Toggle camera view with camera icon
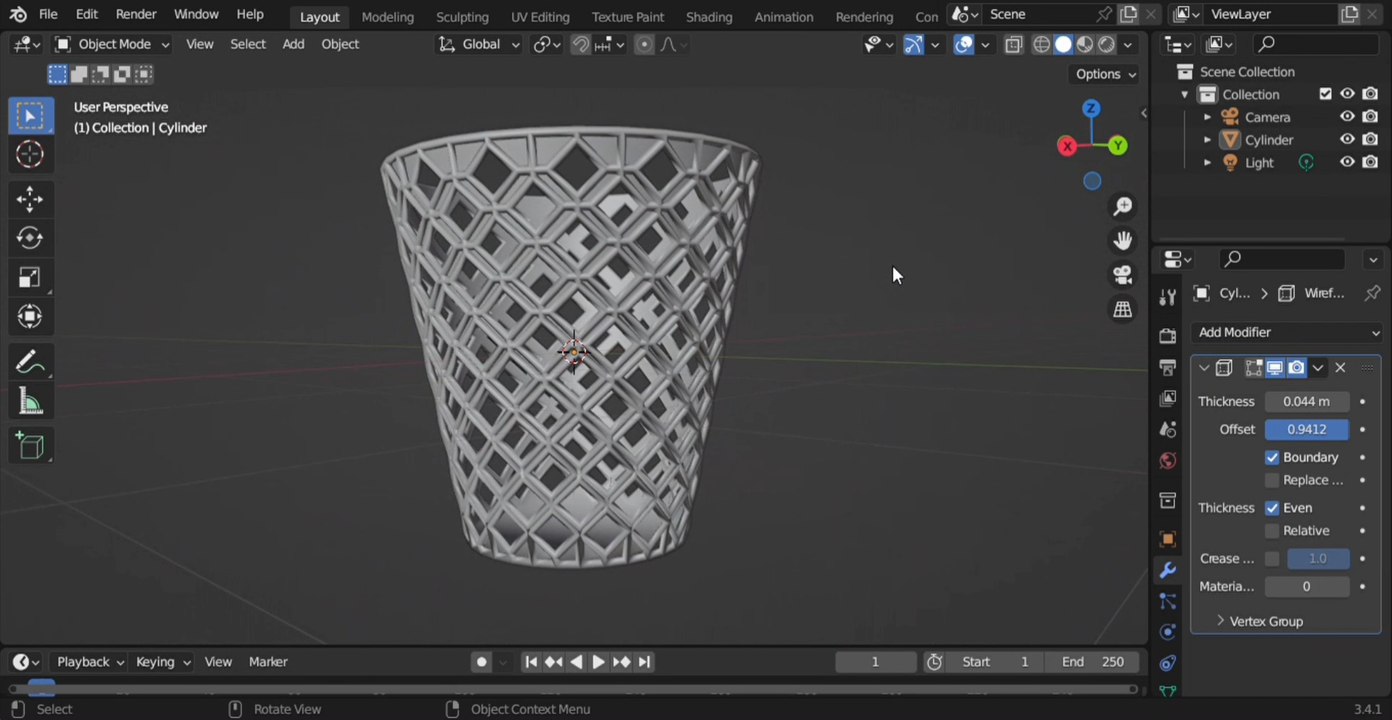The height and width of the screenshot is (720, 1392). [1123, 275]
